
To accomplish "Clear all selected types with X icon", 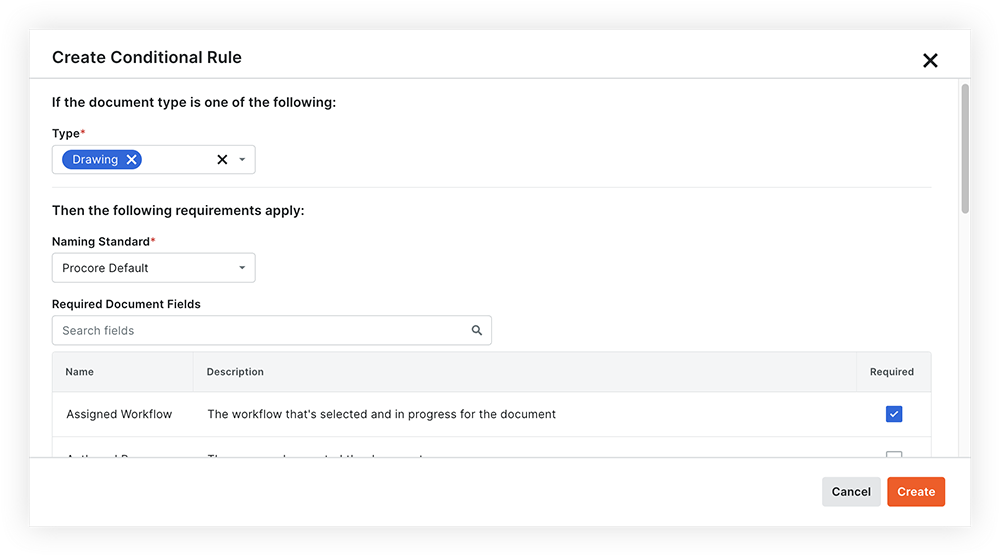I will pos(222,160).
